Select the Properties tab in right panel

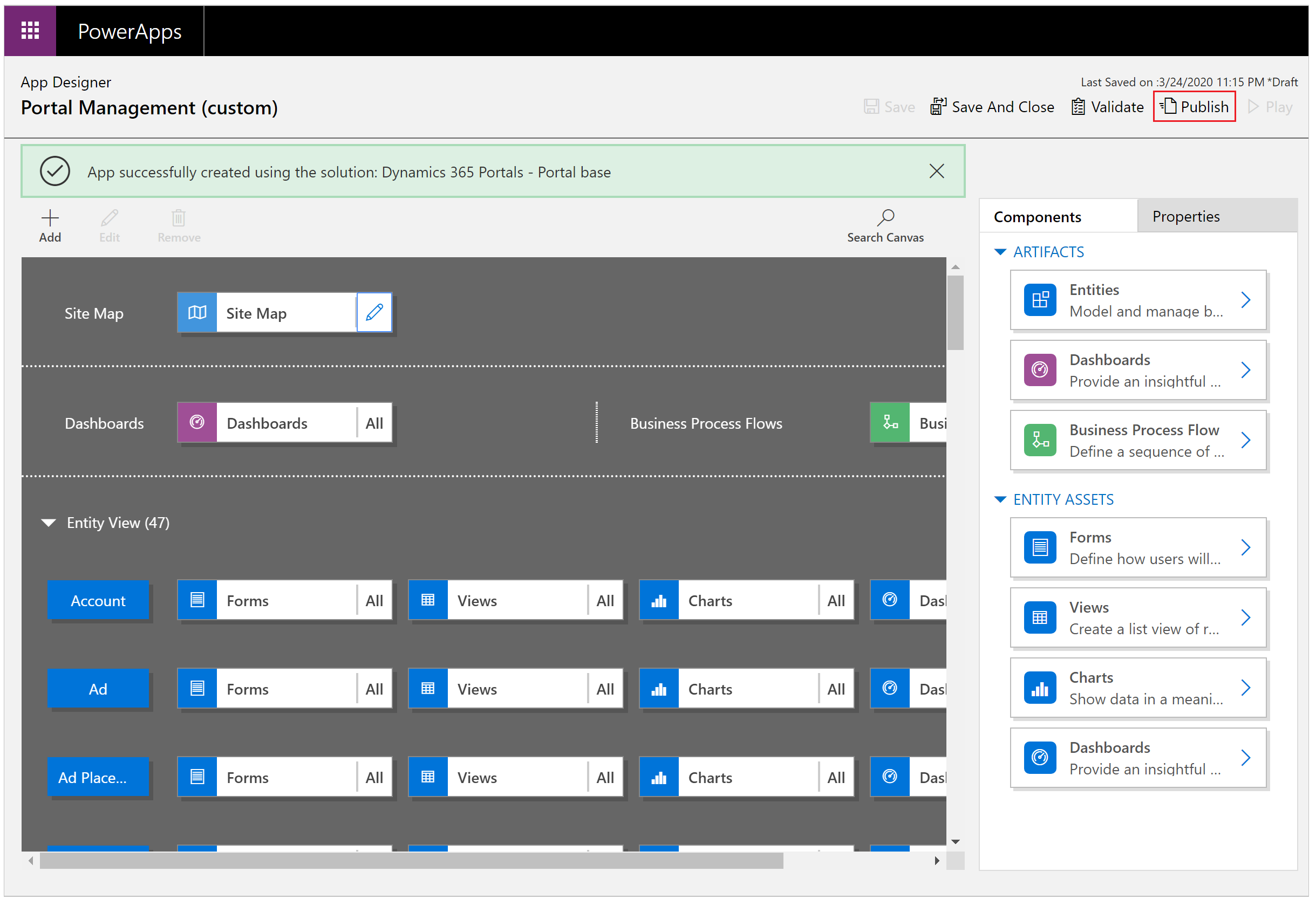1186,215
